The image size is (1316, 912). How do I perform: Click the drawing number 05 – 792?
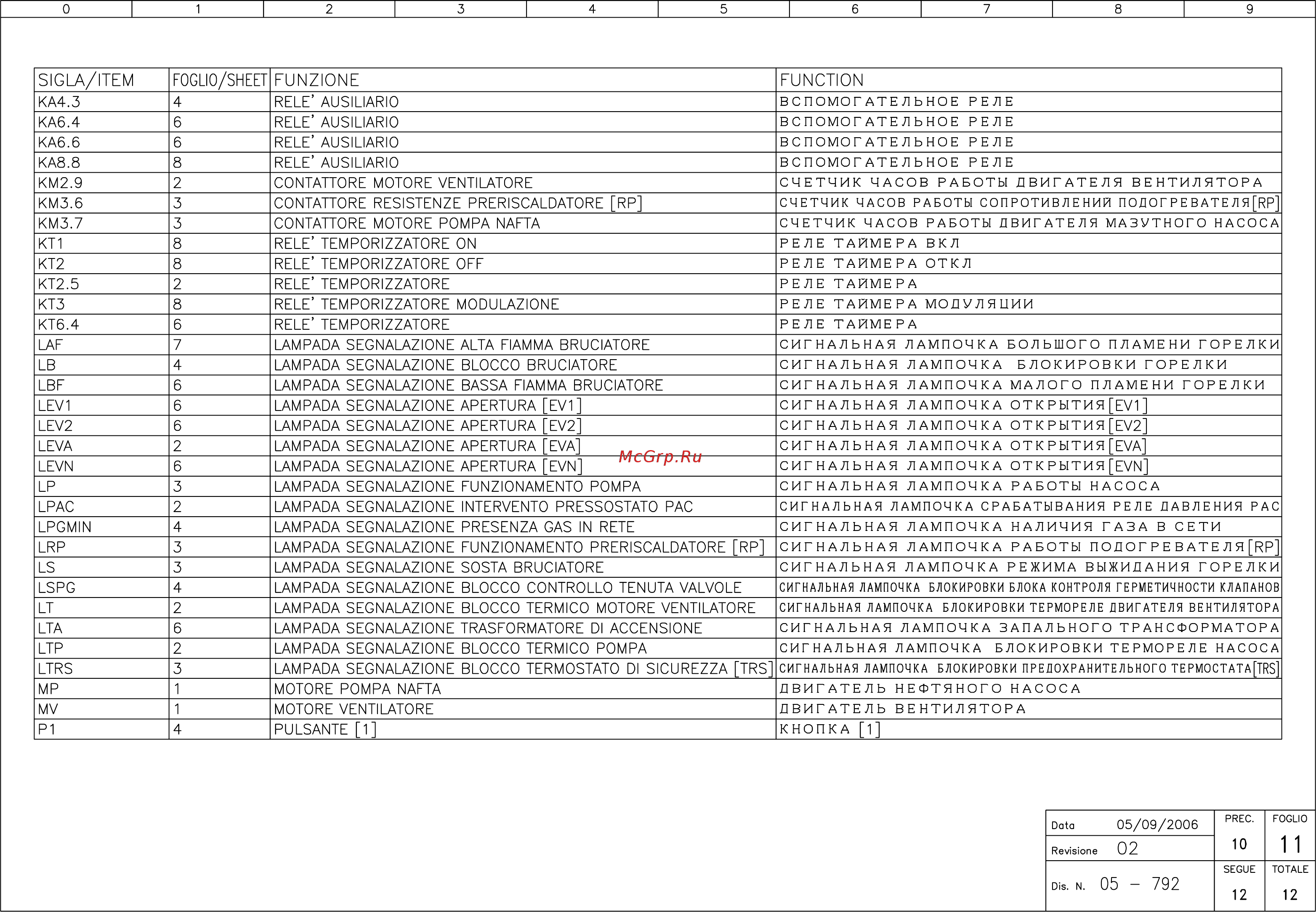pos(1140,884)
